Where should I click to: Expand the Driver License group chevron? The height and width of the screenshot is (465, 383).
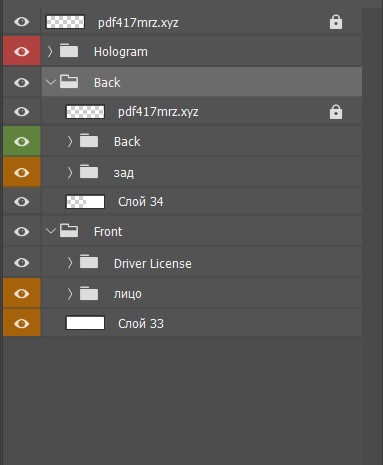pyautogui.click(x=70, y=263)
